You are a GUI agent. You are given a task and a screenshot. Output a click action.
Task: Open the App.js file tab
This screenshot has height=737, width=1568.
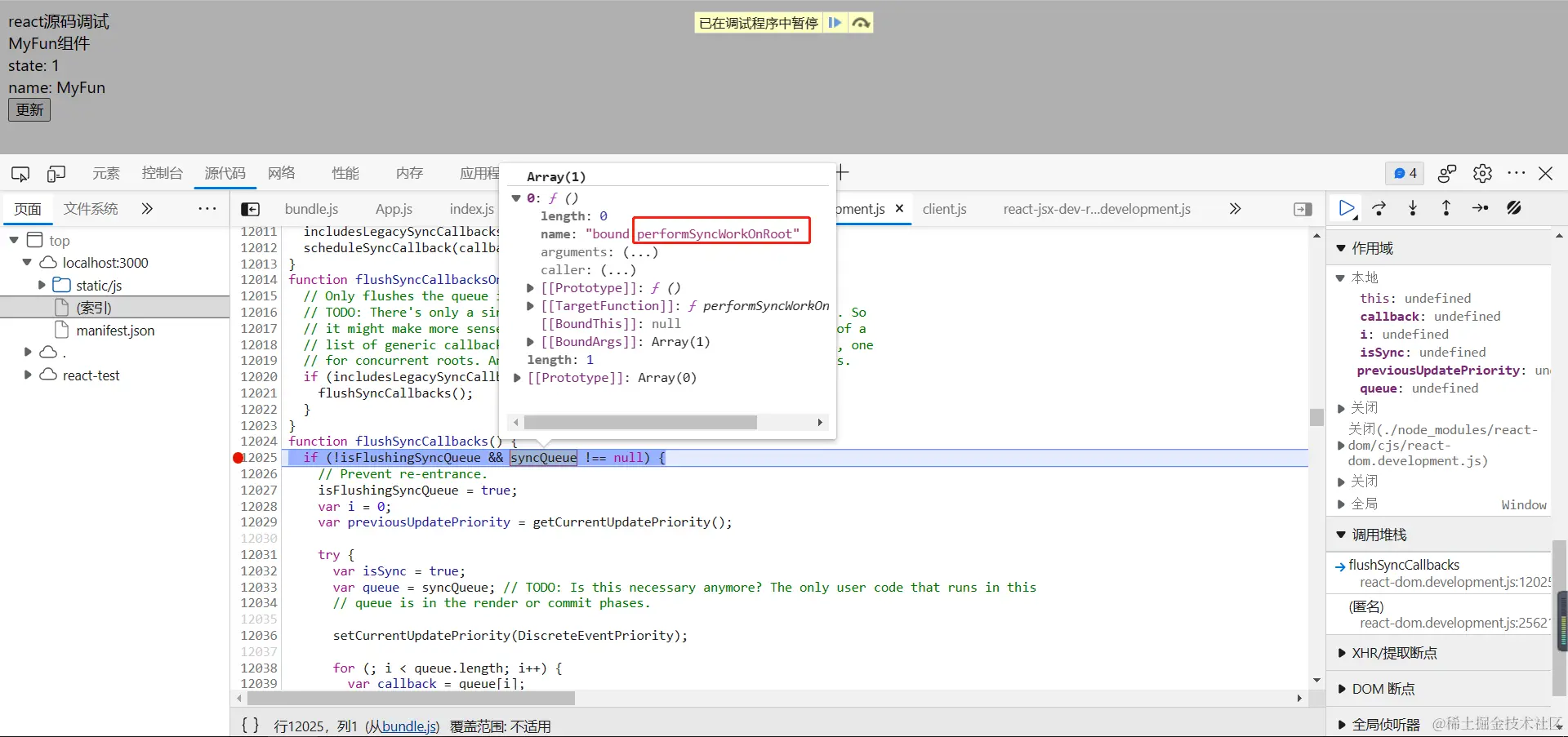coord(394,209)
